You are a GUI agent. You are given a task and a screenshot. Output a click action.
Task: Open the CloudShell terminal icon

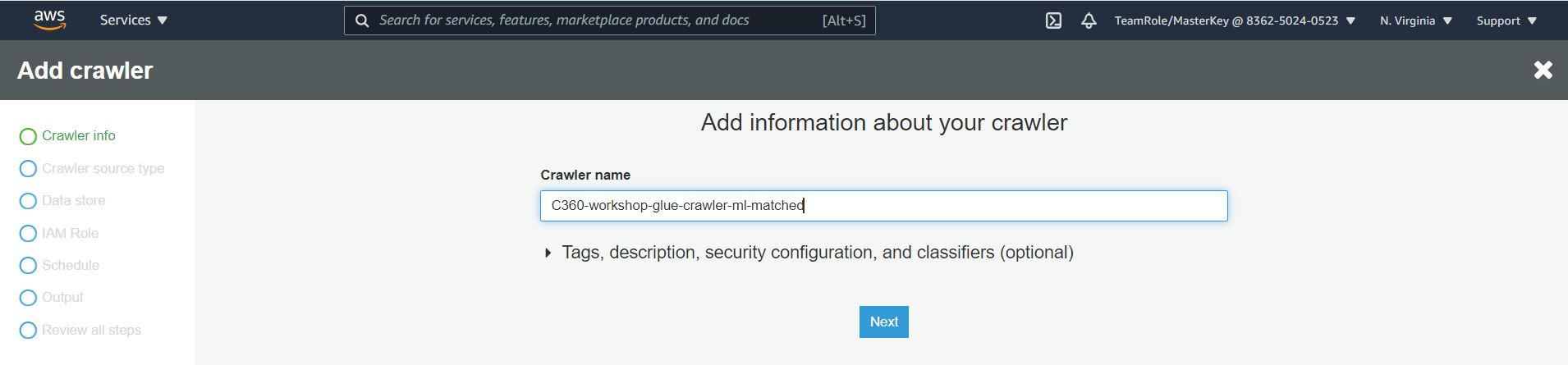click(x=1053, y=21)
